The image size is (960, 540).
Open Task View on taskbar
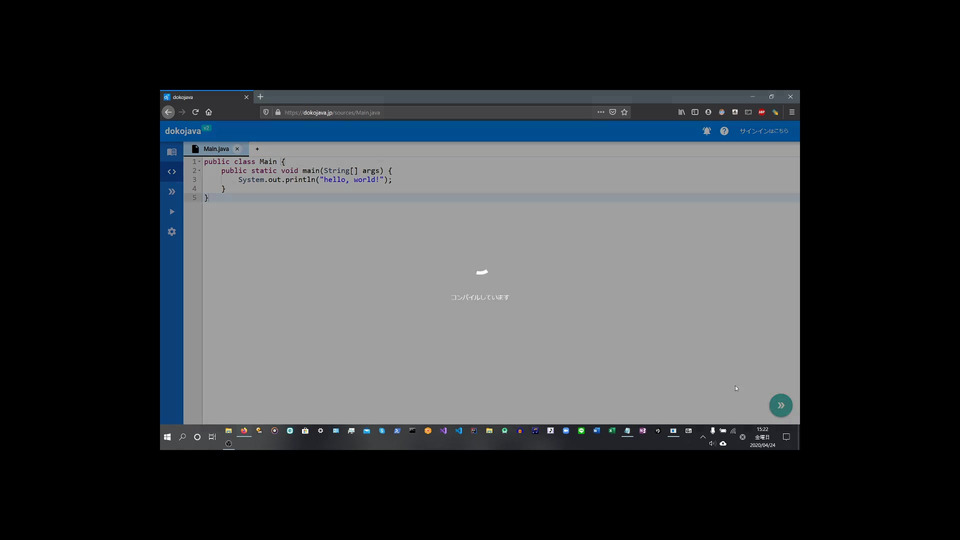(212, 437)
